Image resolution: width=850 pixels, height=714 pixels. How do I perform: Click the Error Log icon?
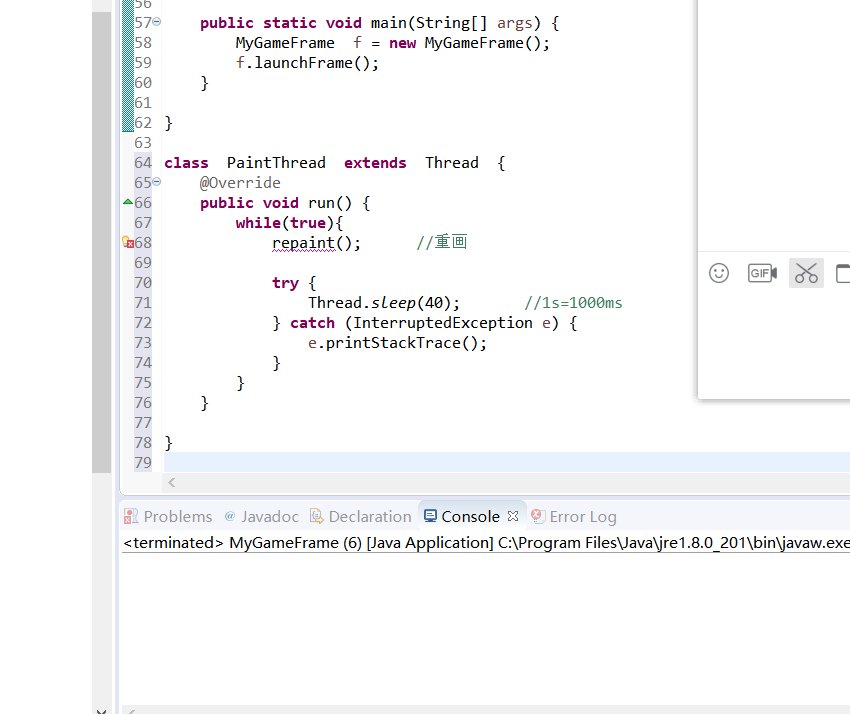click(538, 516)
